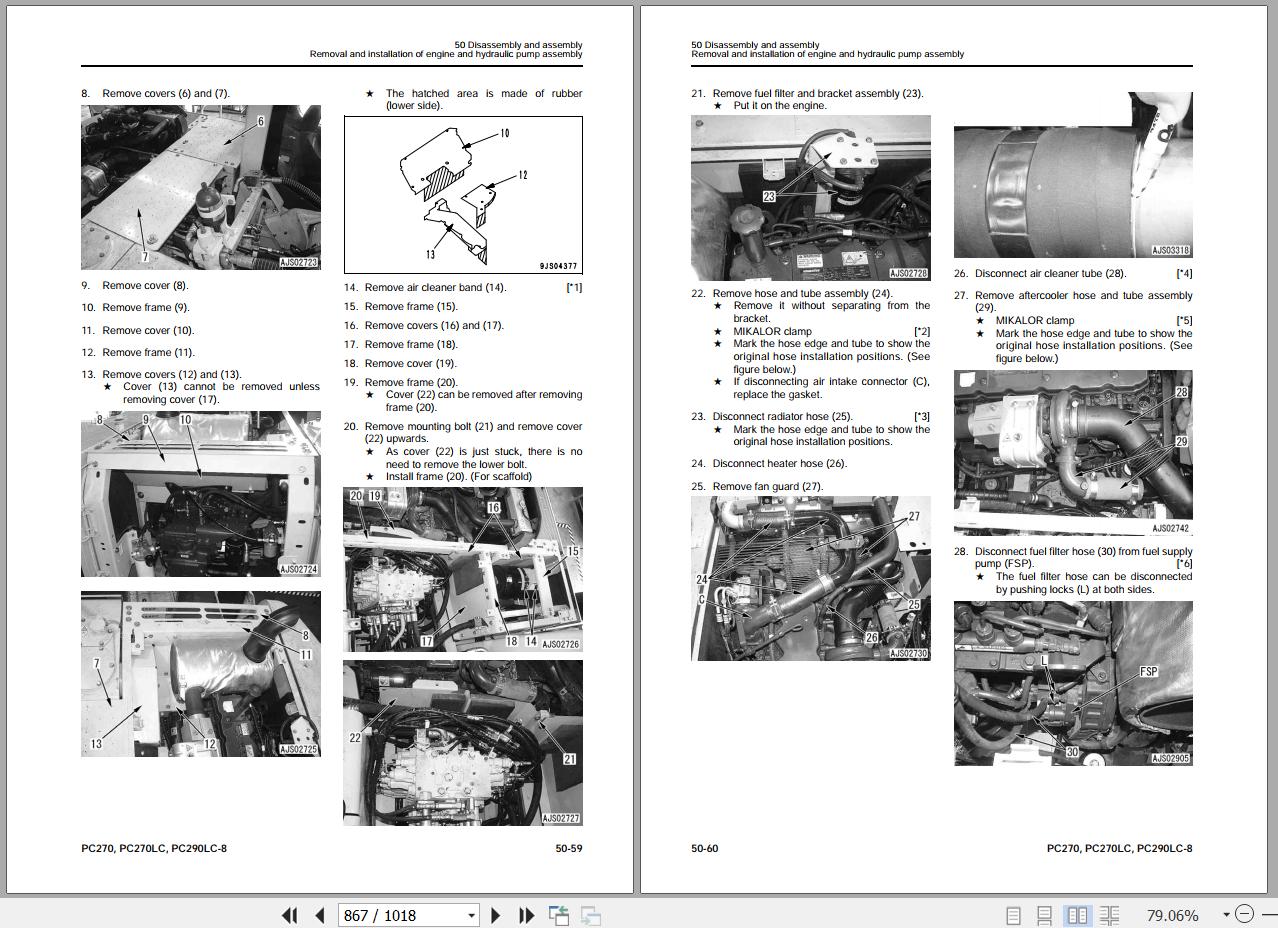The image size is (1278, 928).
Task: Click the fuel supply pump photo AJS02905
Action: coord(1073,683)
